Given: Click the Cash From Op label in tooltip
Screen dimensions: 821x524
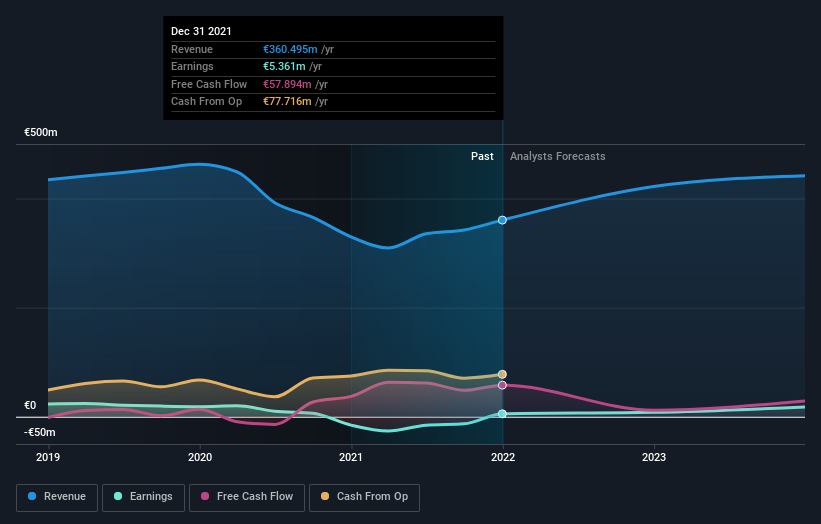Looking at the screenshot, I should click(x=206, y=102).
